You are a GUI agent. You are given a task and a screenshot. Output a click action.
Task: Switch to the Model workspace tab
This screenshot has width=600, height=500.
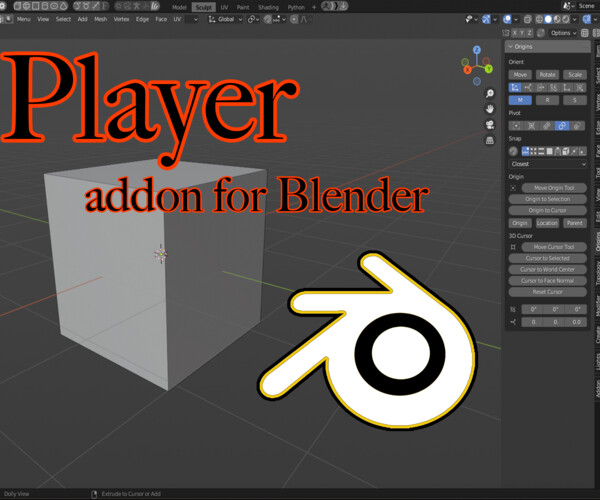[179, 7]
